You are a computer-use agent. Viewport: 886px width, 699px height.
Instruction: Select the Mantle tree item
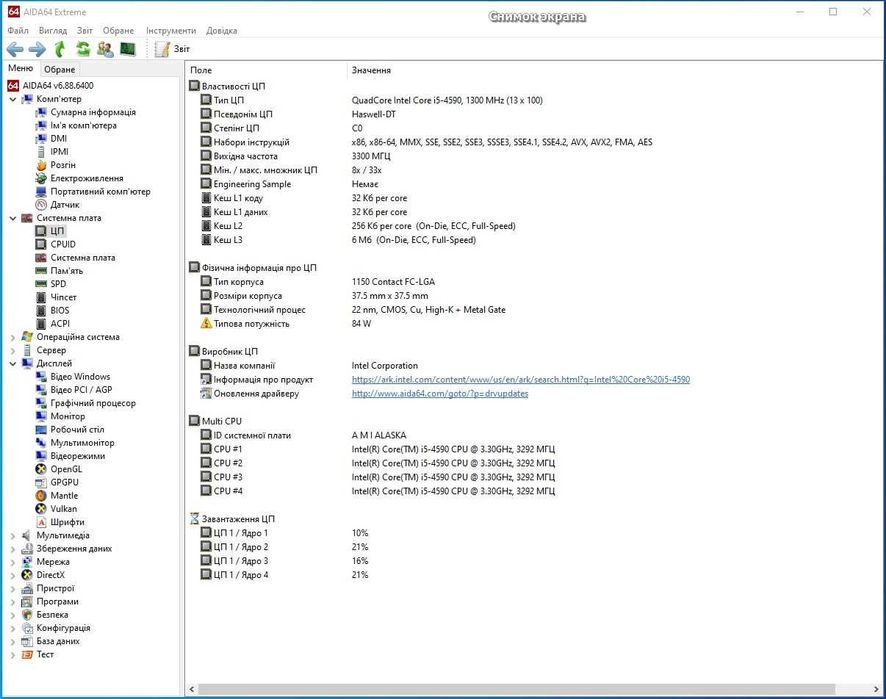coord(64,496)
